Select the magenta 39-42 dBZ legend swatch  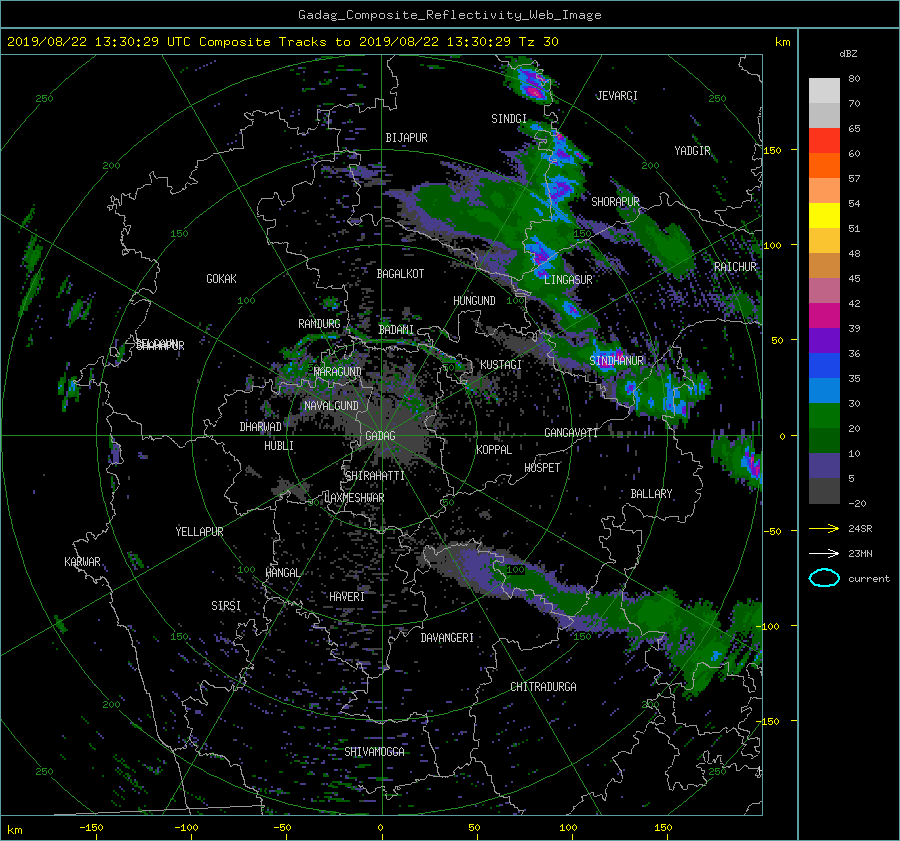coord(824,316)
